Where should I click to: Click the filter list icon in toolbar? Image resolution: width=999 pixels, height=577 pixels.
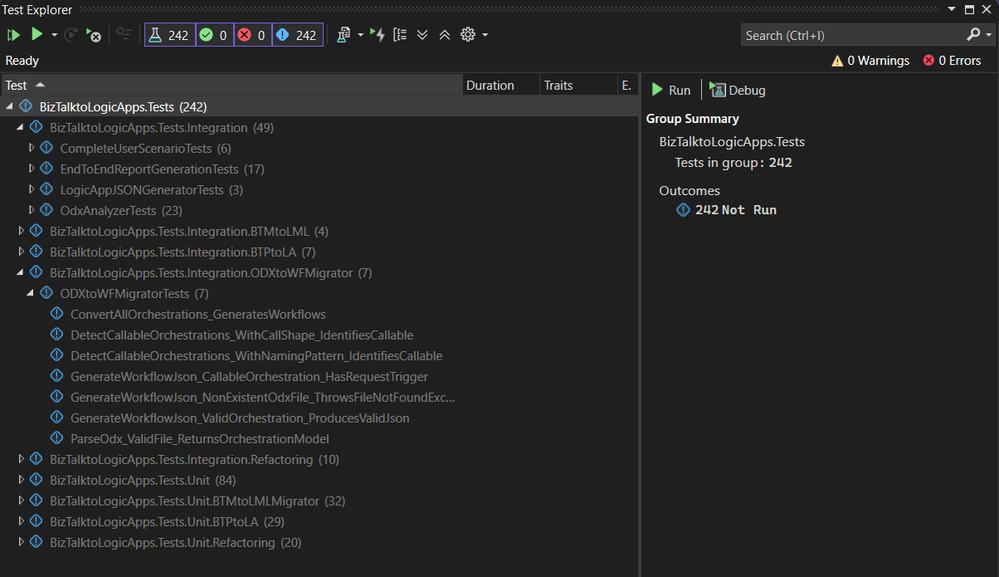tap(124, 34)
